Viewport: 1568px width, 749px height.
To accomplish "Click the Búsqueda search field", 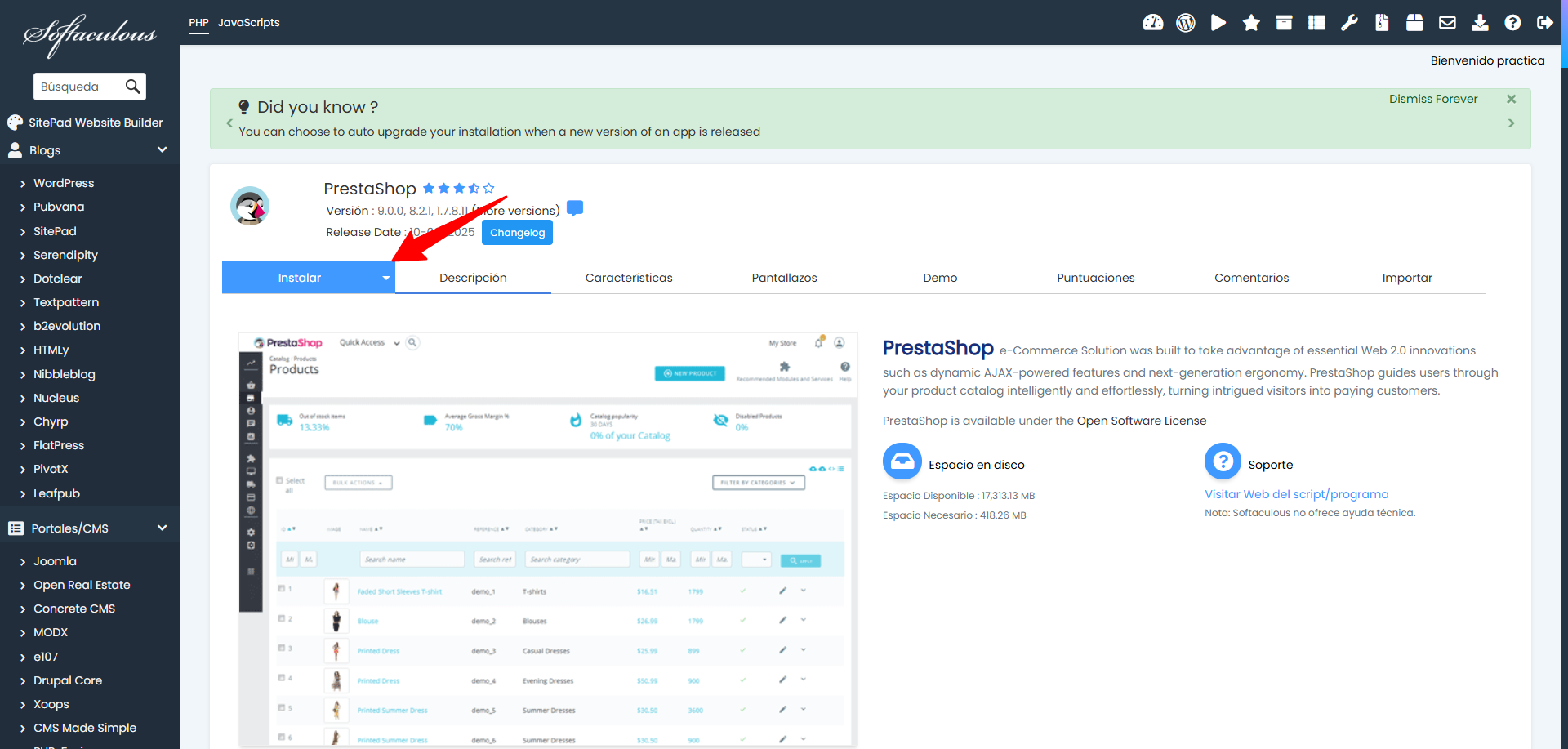I will pos(76,87).
